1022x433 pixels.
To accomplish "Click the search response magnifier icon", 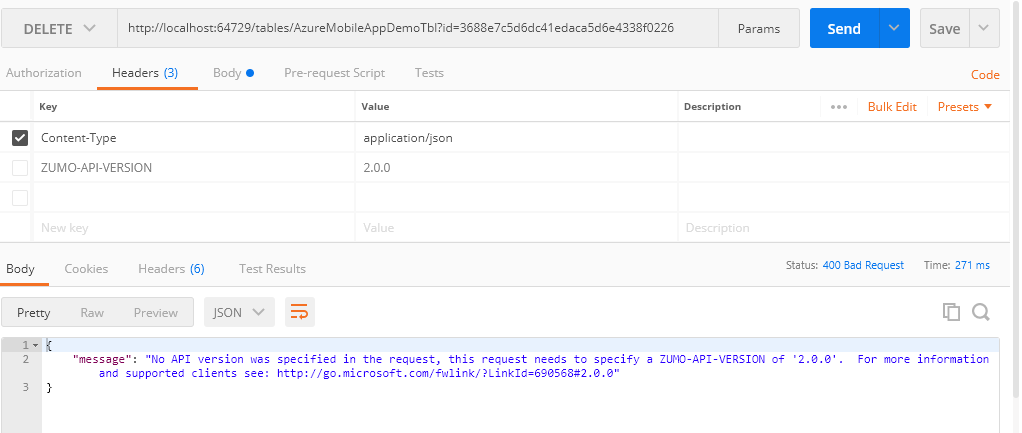I will (980, 313).
